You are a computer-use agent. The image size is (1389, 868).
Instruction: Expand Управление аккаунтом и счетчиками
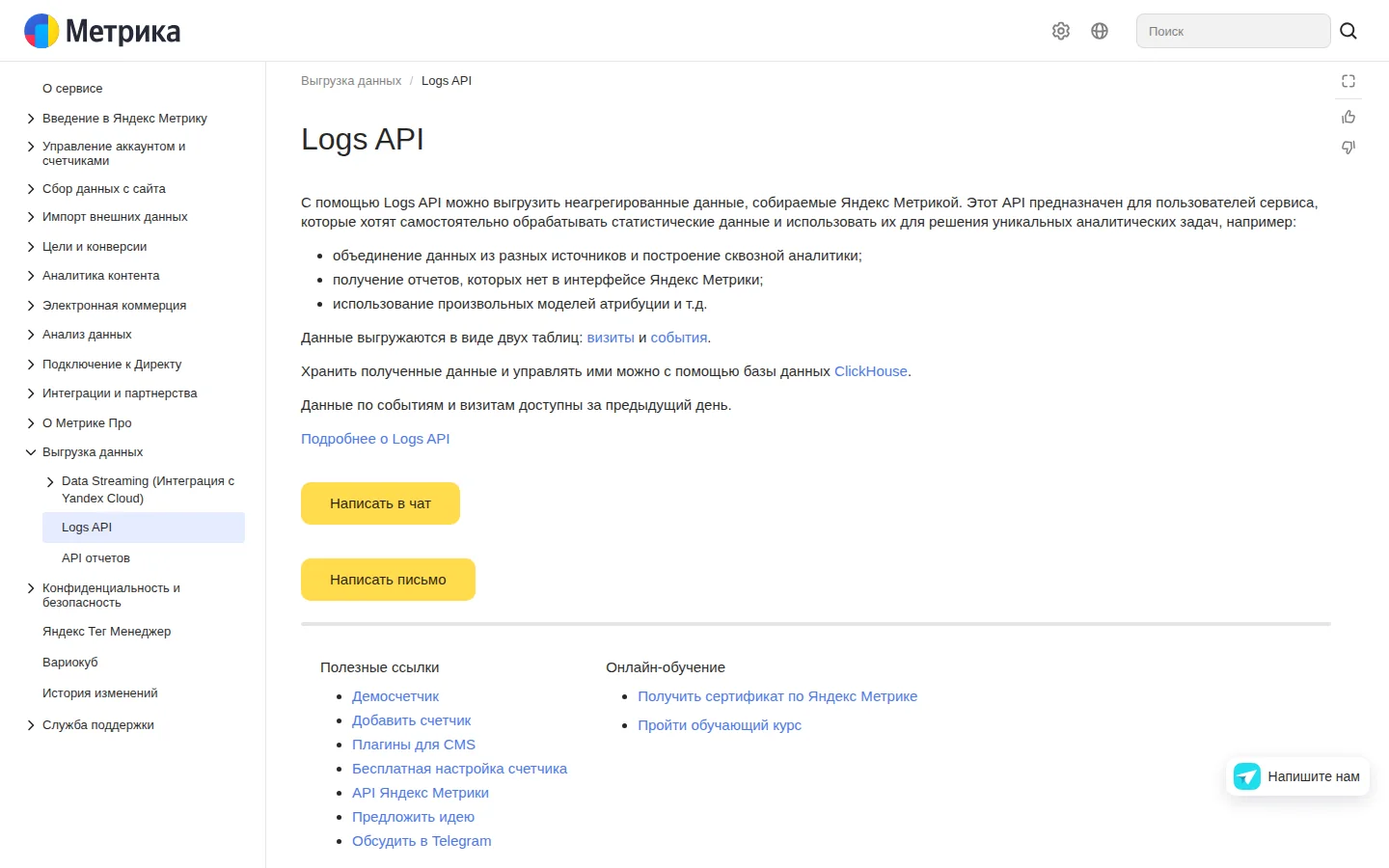coord(31,147)
